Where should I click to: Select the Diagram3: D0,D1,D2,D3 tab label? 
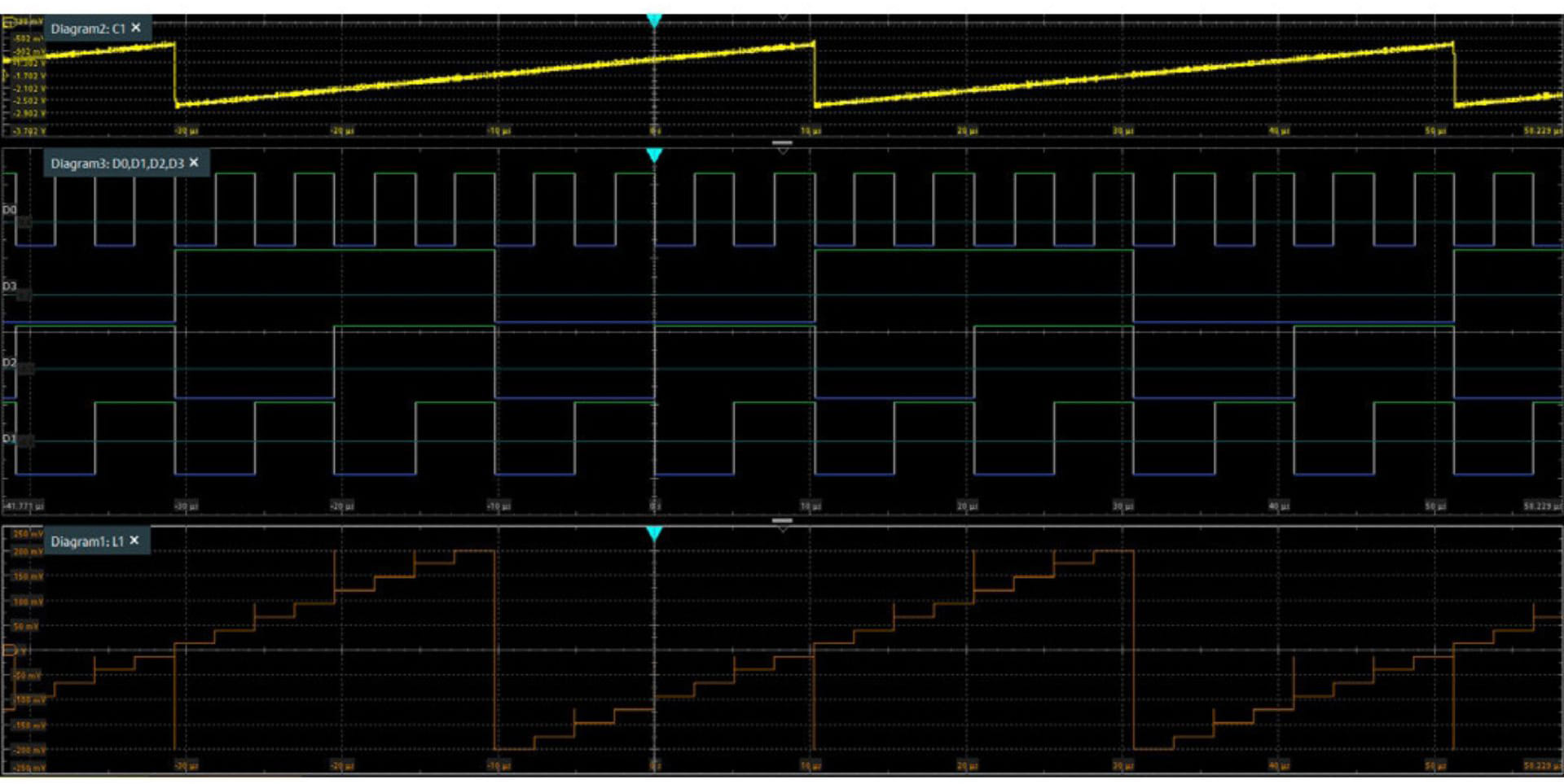tap(116, 164)
